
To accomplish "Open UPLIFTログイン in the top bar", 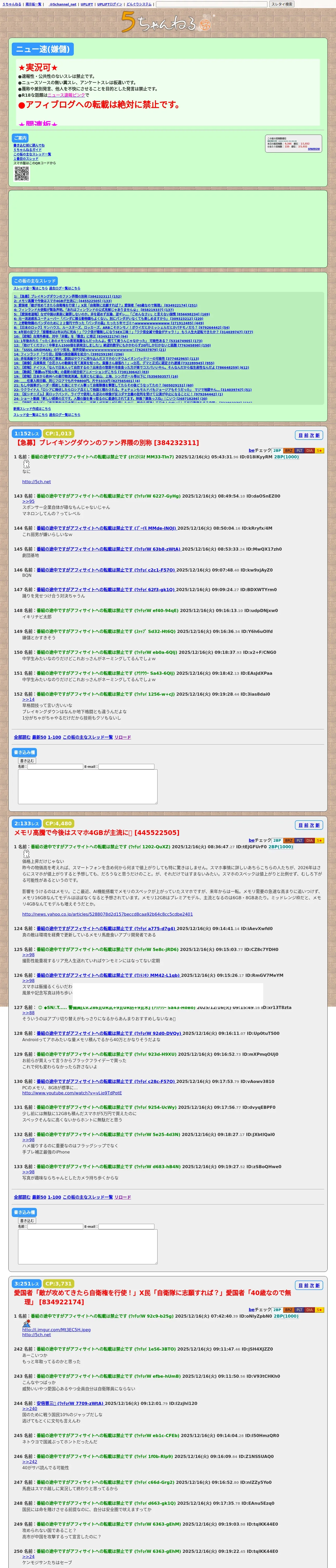I will 110,4.
